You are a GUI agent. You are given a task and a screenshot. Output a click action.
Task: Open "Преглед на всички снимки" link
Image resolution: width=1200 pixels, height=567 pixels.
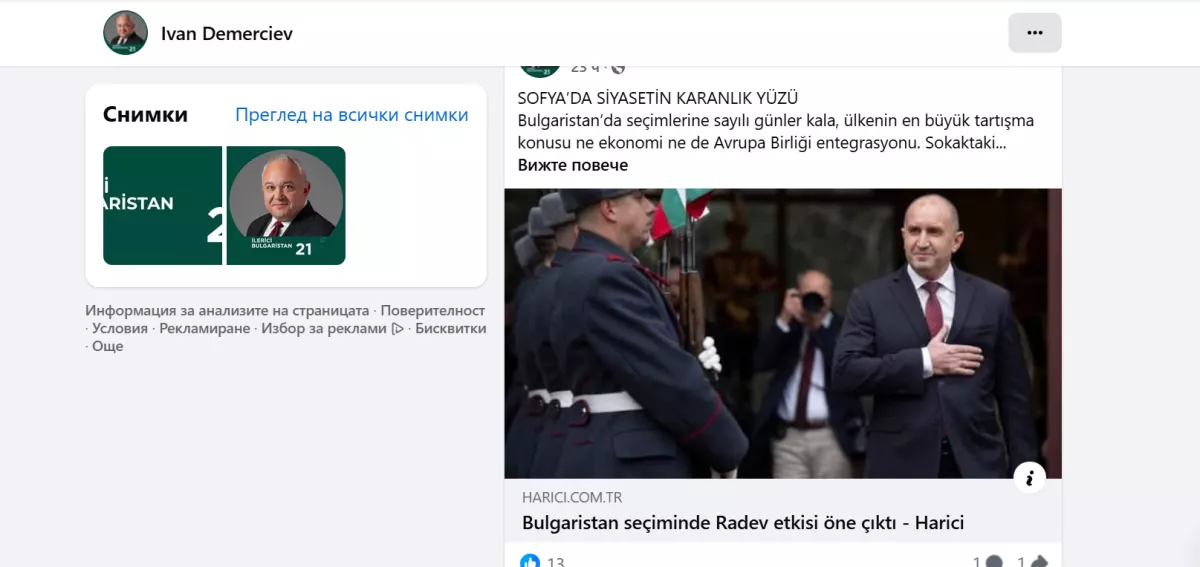351,115
